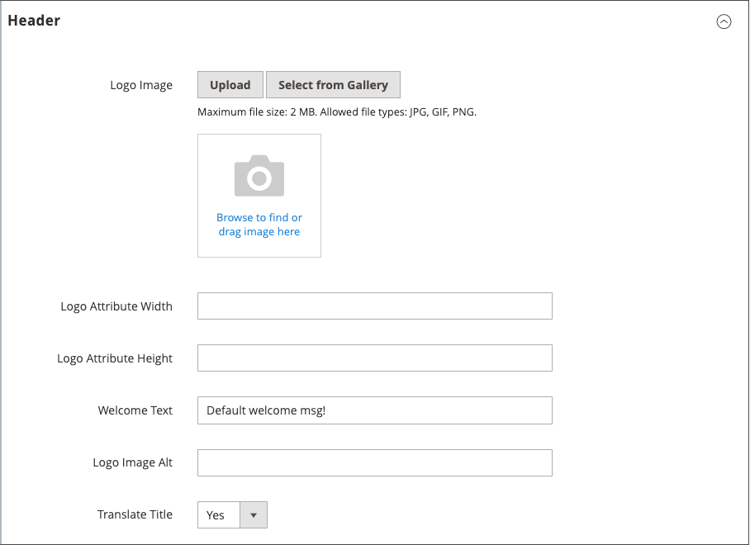Click the Translate Title dropdown arrow

(x=253, y=515)
